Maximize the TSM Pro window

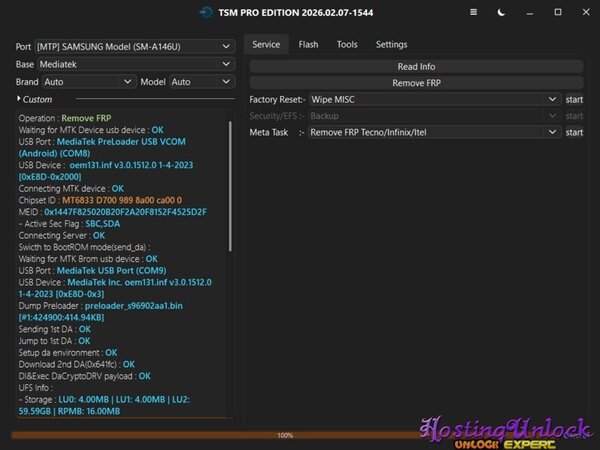558,12
